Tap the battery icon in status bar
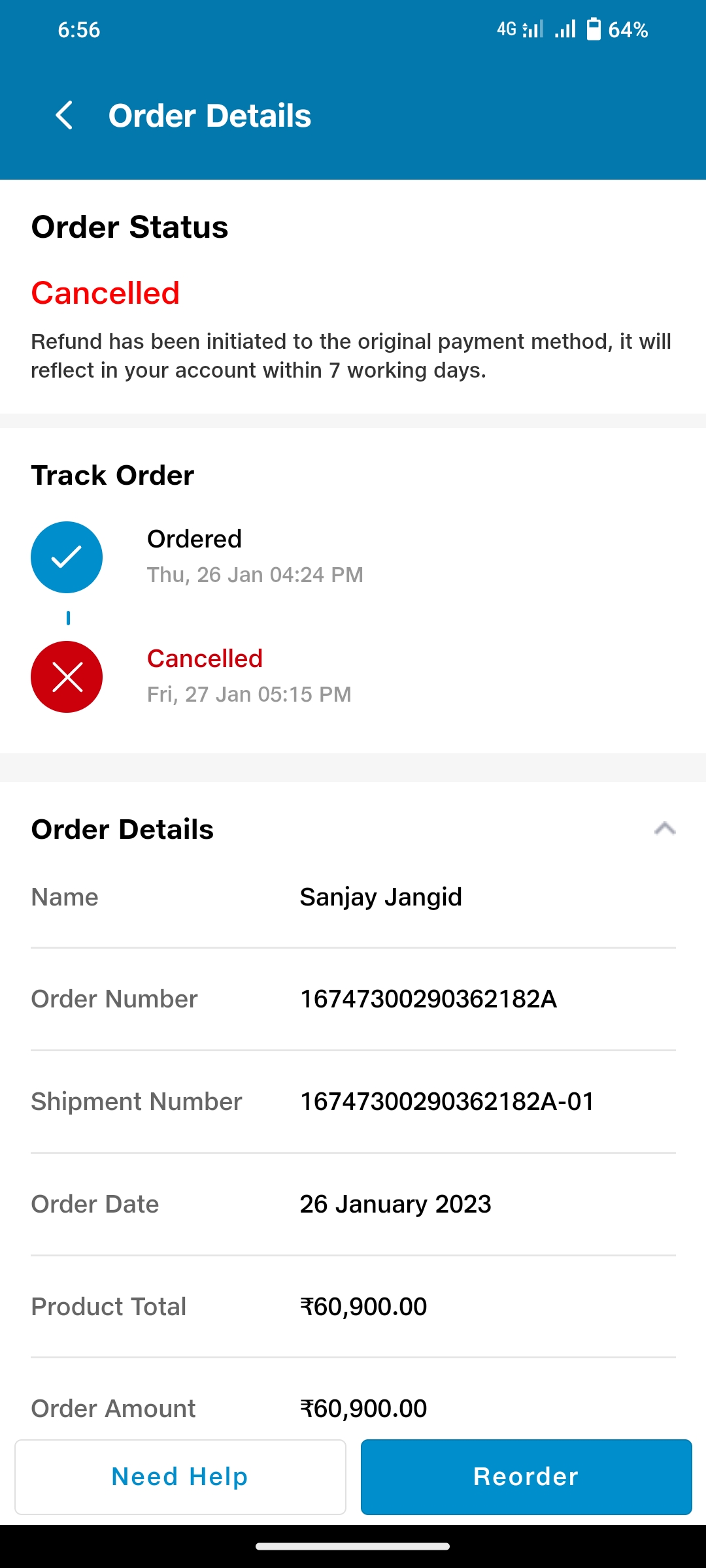This screenshot has height=1568, width=706. (594, 29)
